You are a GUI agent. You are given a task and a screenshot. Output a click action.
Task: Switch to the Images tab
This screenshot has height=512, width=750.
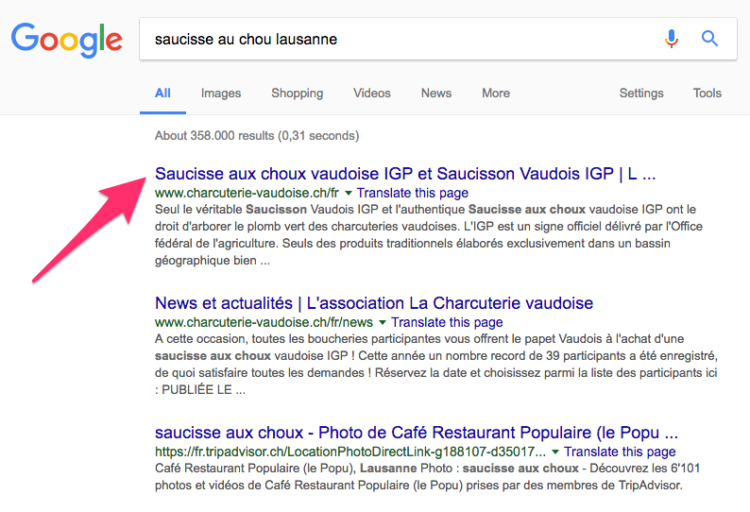[x=221, y=93]
